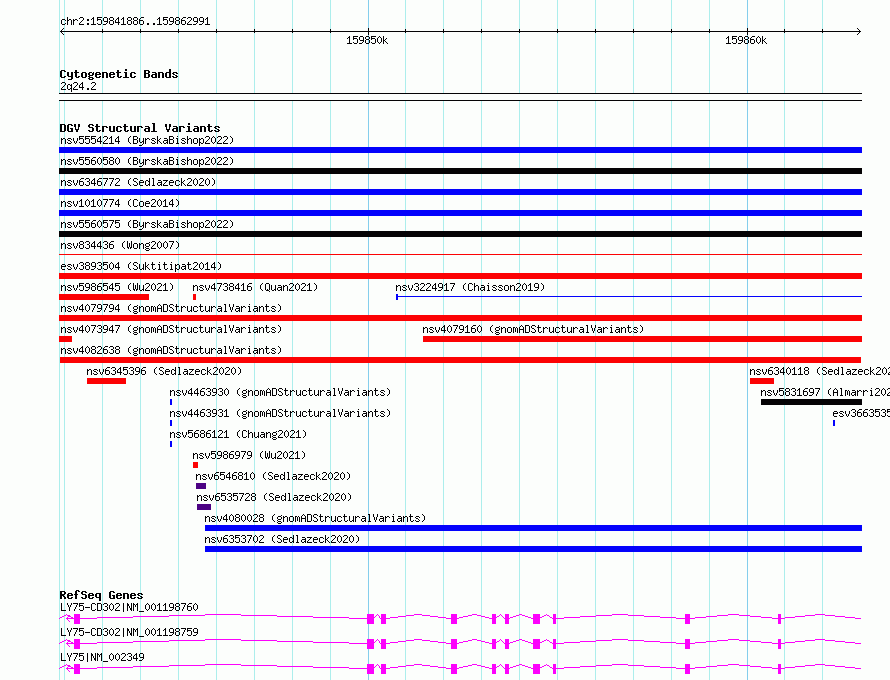Open the nsv5831697 (Almarri) label

825,392
